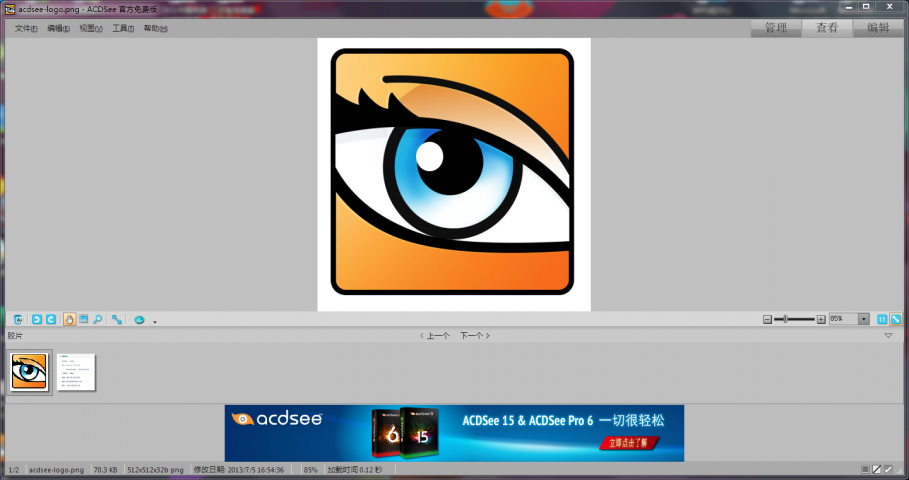This screenshot has height=480, width=909.
Task: Click the rotate left icon
Action: pyautogui.click(x=36, y=319)
